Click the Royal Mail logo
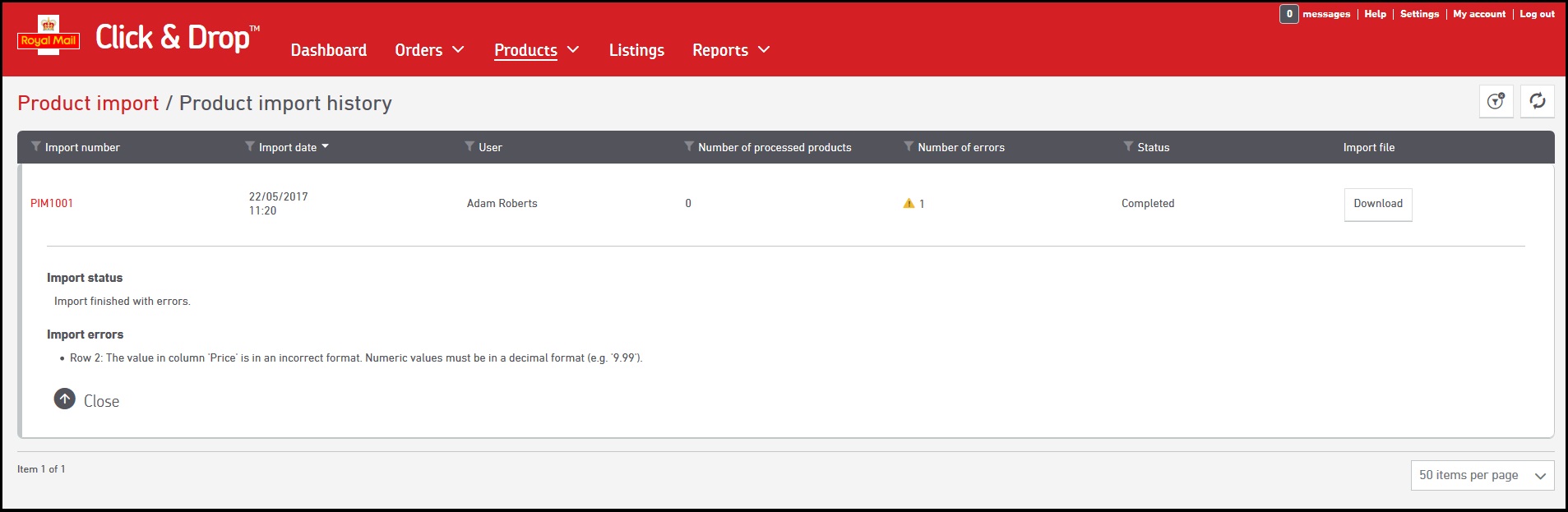Screen dimensions: 1568x512 pyautogui.click(x=49, y=37)
